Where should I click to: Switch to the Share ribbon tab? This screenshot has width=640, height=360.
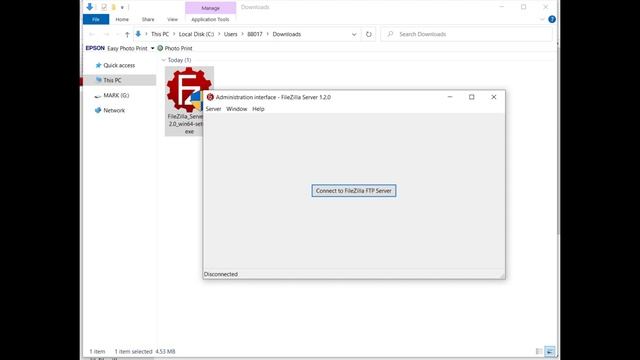coord(148,19)
